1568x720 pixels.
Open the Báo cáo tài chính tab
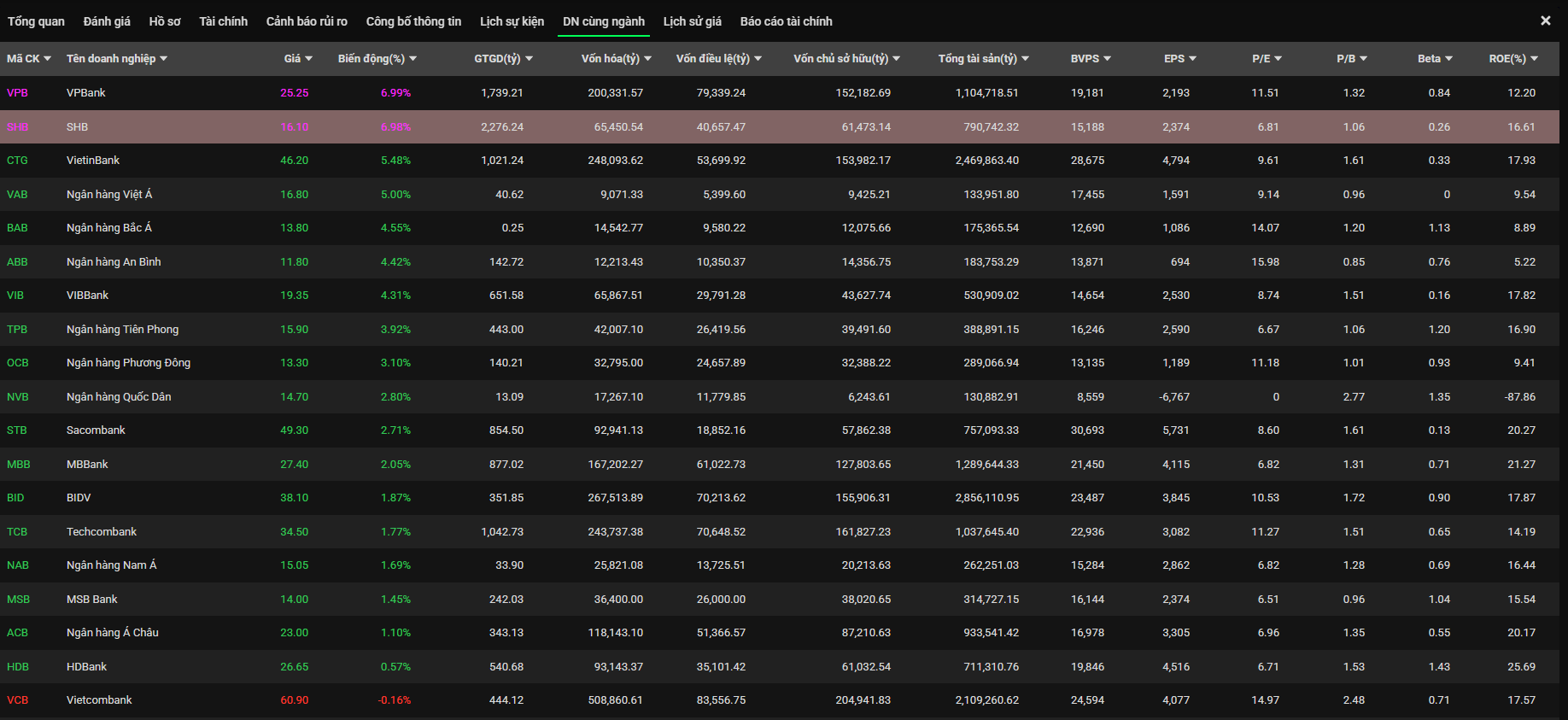(786, 21)
